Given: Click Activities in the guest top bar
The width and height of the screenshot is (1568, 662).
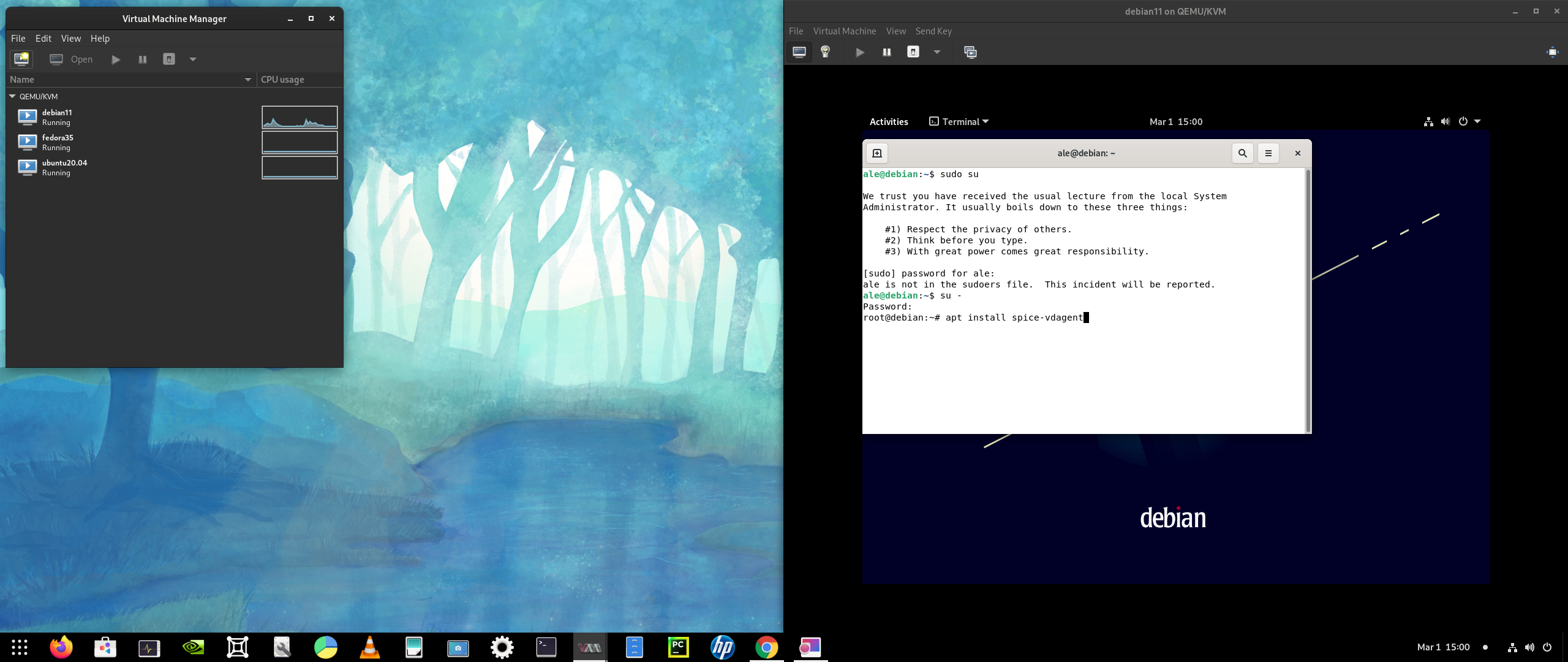Looking at the screenshot, I should [x=889, y=121].
